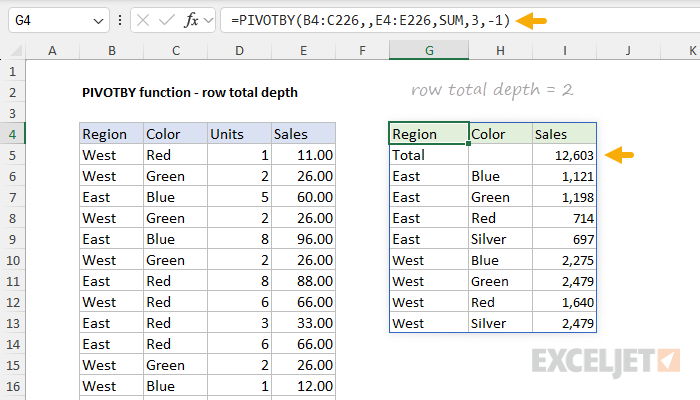Select the East Blue sales value 1,121

pyautogui.click(x=564, y=176)
